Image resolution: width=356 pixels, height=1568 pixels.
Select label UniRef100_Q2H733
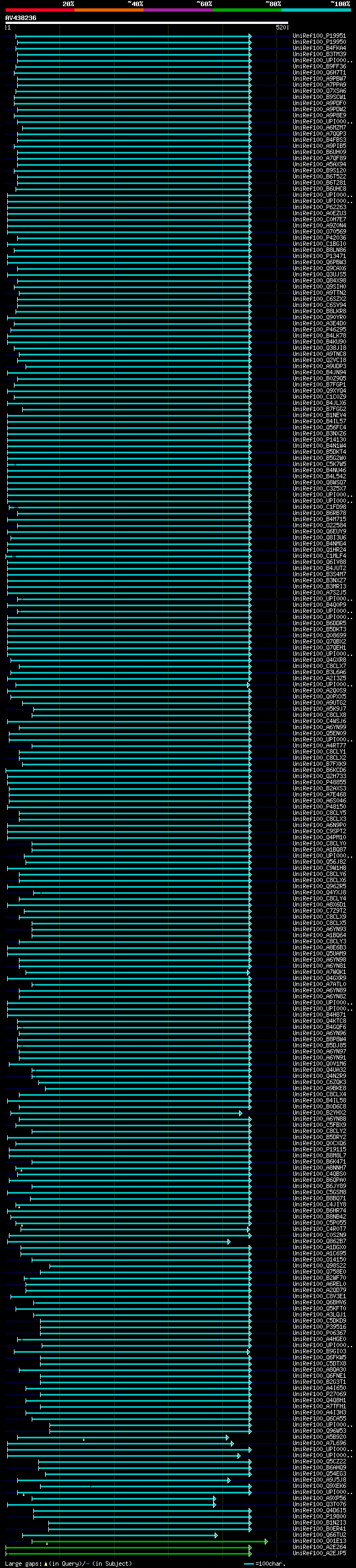point(319,776)
